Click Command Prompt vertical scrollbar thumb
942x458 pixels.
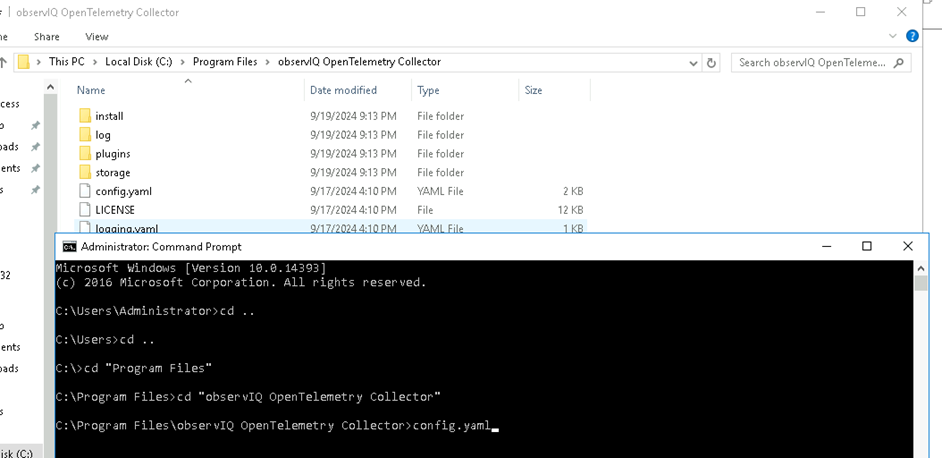coord(920,284)
